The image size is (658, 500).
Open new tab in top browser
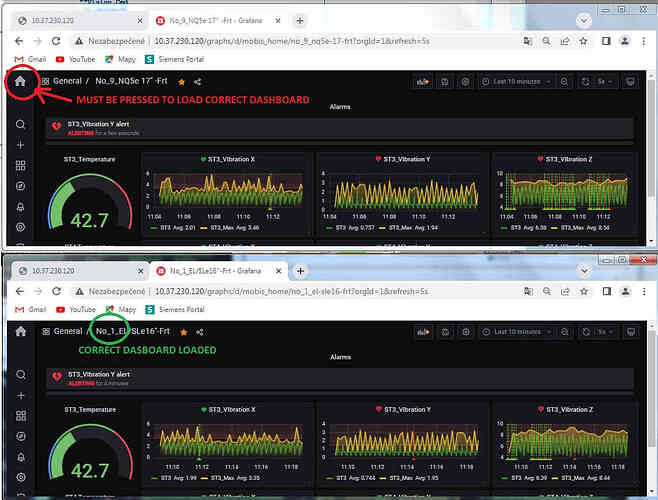(x=300, y=21)
